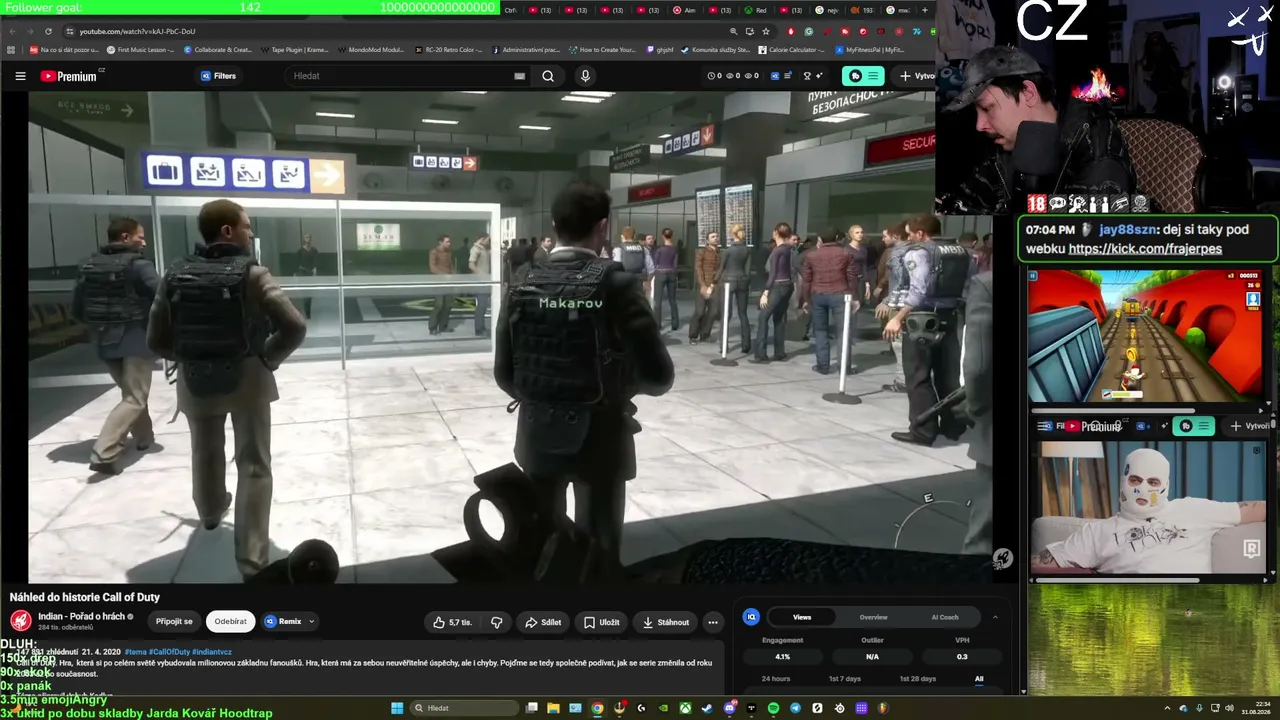Go back in browser history
This screenshot has height=720, width=1280.
pyautogui.click(x=12, y=31)
